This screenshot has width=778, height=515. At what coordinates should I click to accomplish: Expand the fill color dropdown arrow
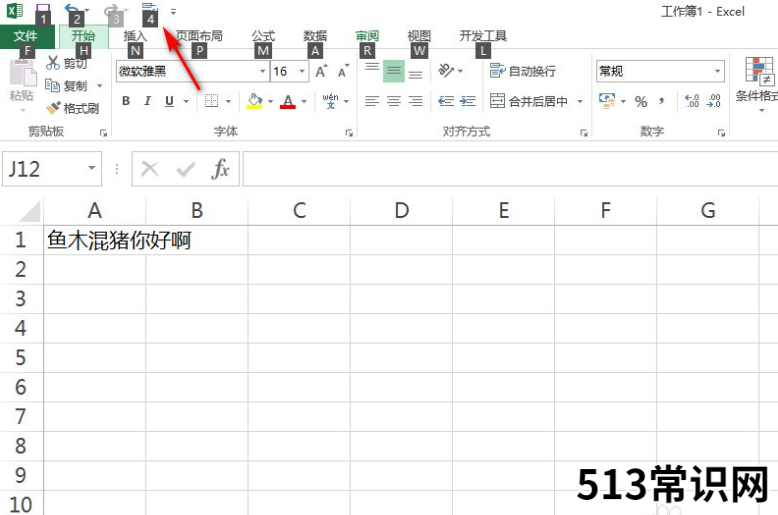(270, 101)
